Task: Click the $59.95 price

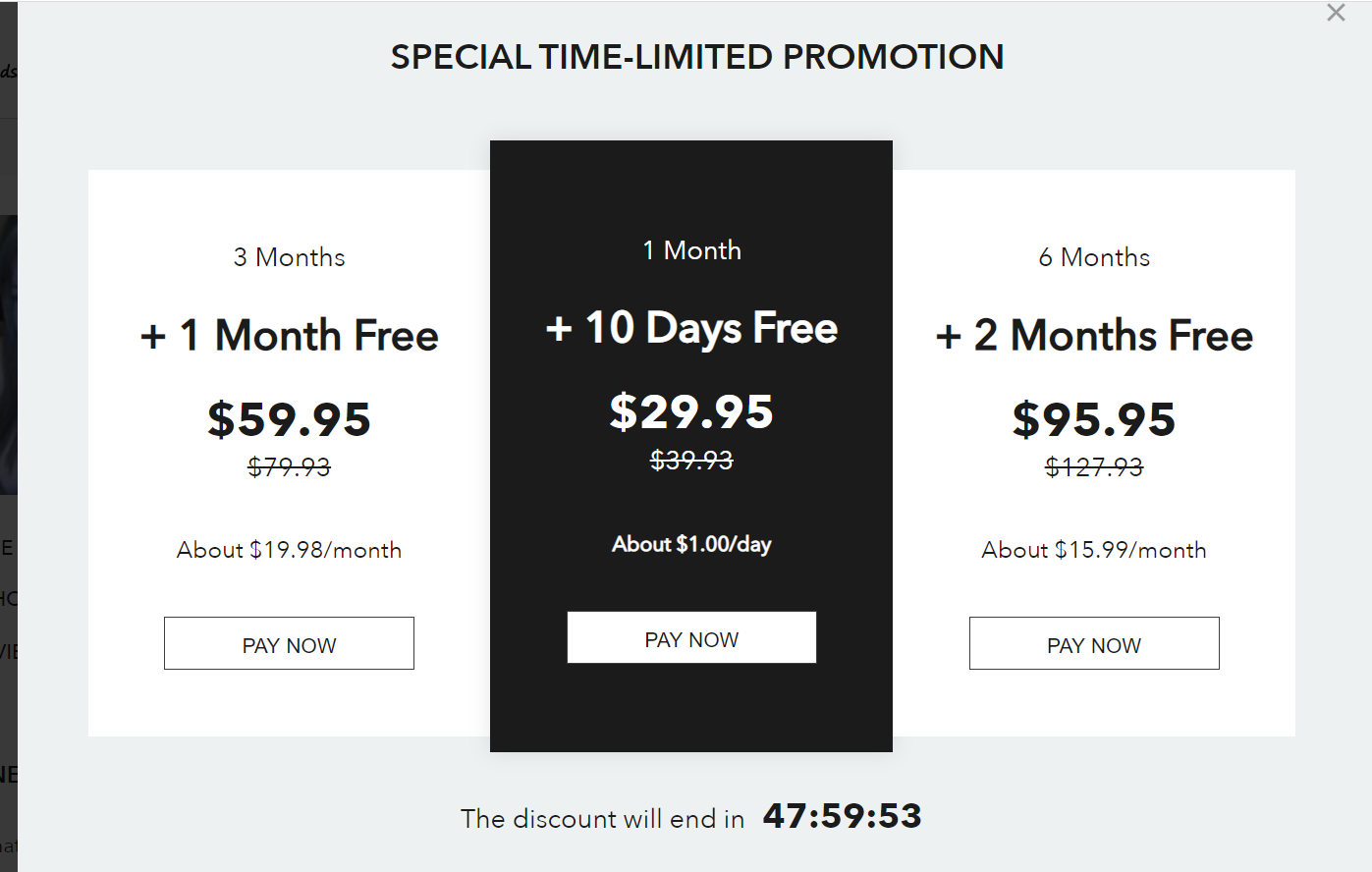Action: click(290, 419)
